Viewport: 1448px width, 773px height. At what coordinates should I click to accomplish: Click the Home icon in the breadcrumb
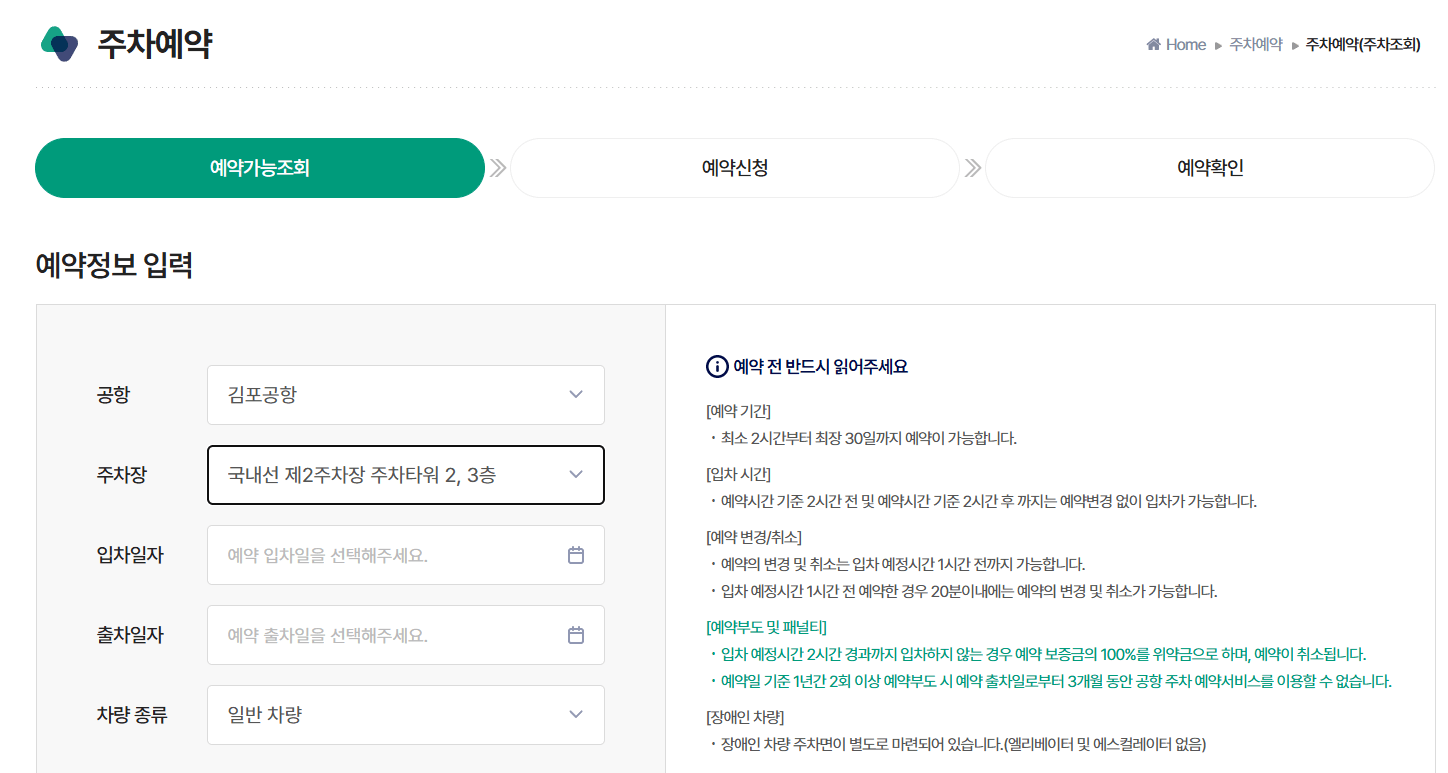point(1152,43)
